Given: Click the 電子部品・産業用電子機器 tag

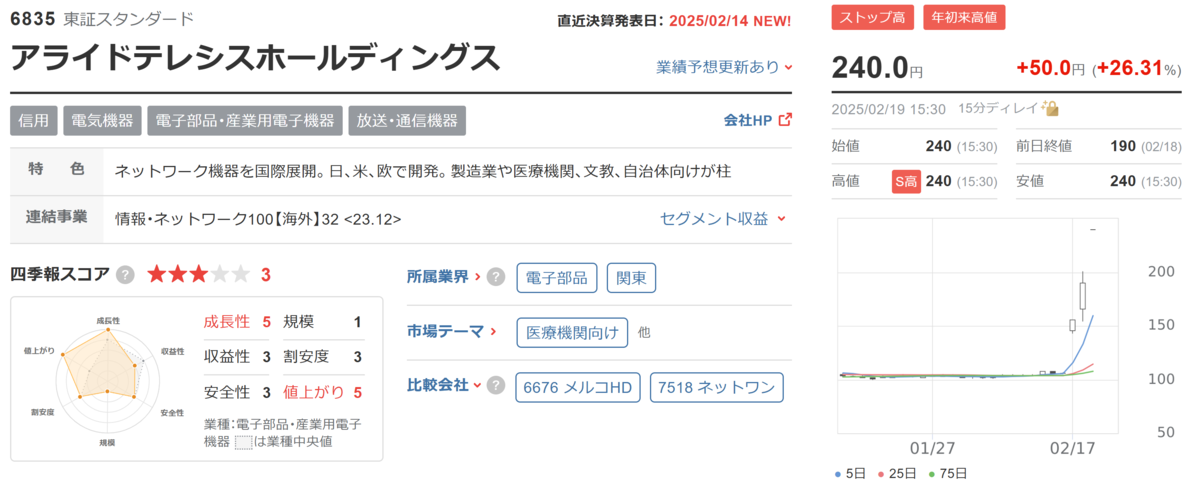Looking at the screenshot, I should (x=245, y=121).
